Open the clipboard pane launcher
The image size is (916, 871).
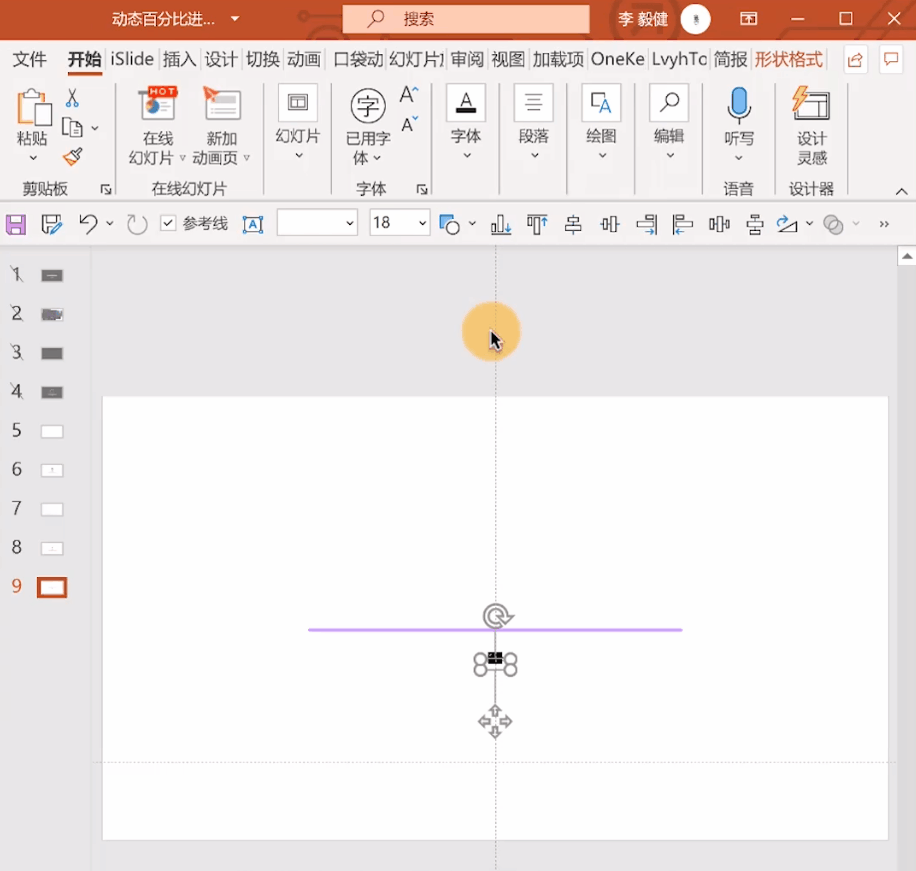coord(106,189)
